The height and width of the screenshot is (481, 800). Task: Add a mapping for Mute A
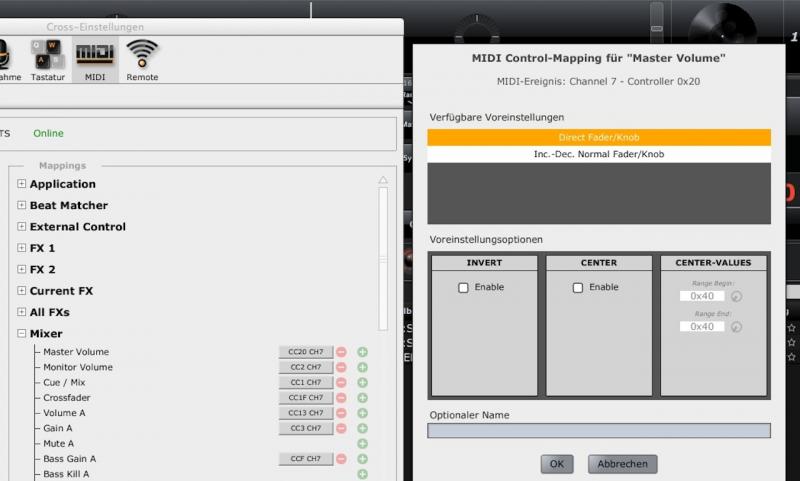[x=363, y=443]
